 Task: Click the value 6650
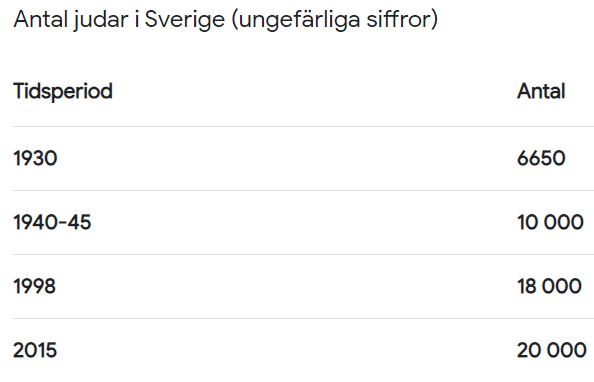coord(541,158)
